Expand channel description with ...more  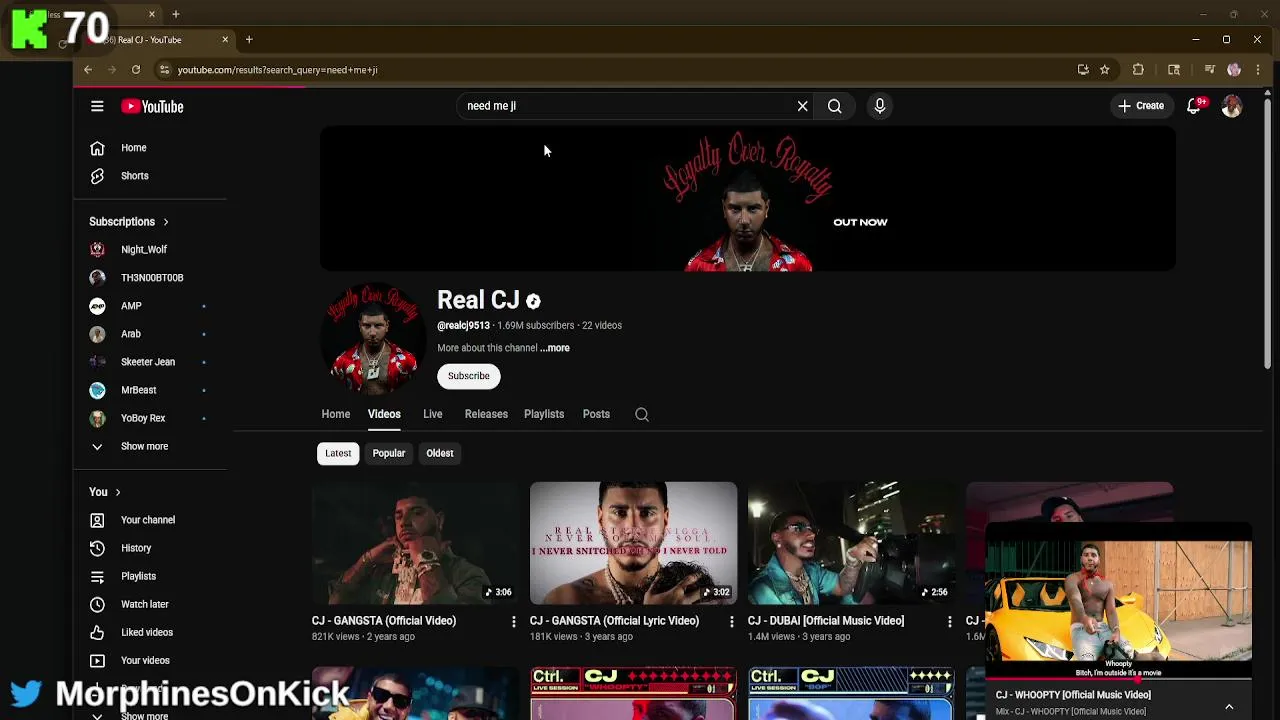coord(555,348)
